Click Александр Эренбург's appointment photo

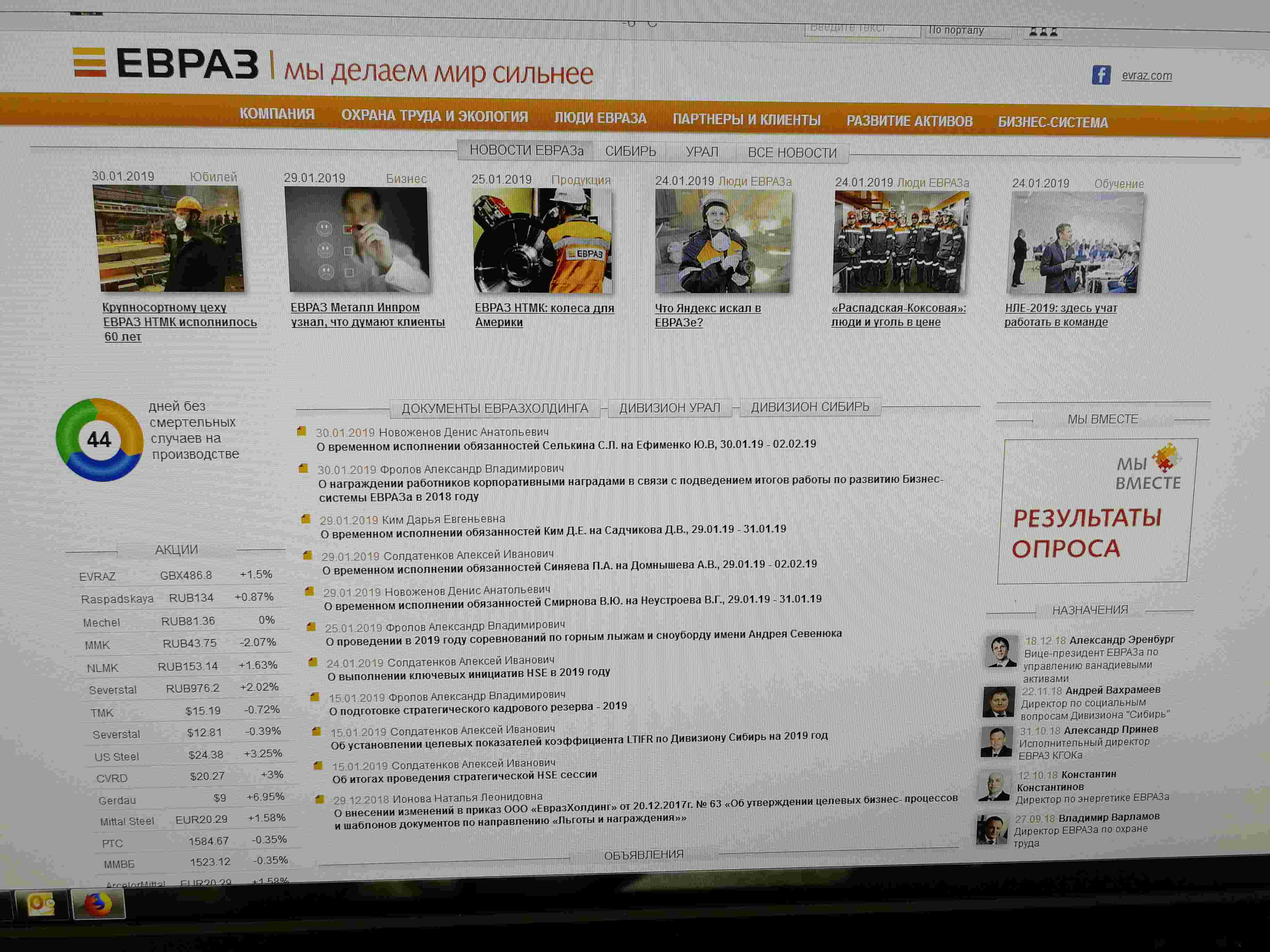pyautogui.click(x=1001, y=651)
